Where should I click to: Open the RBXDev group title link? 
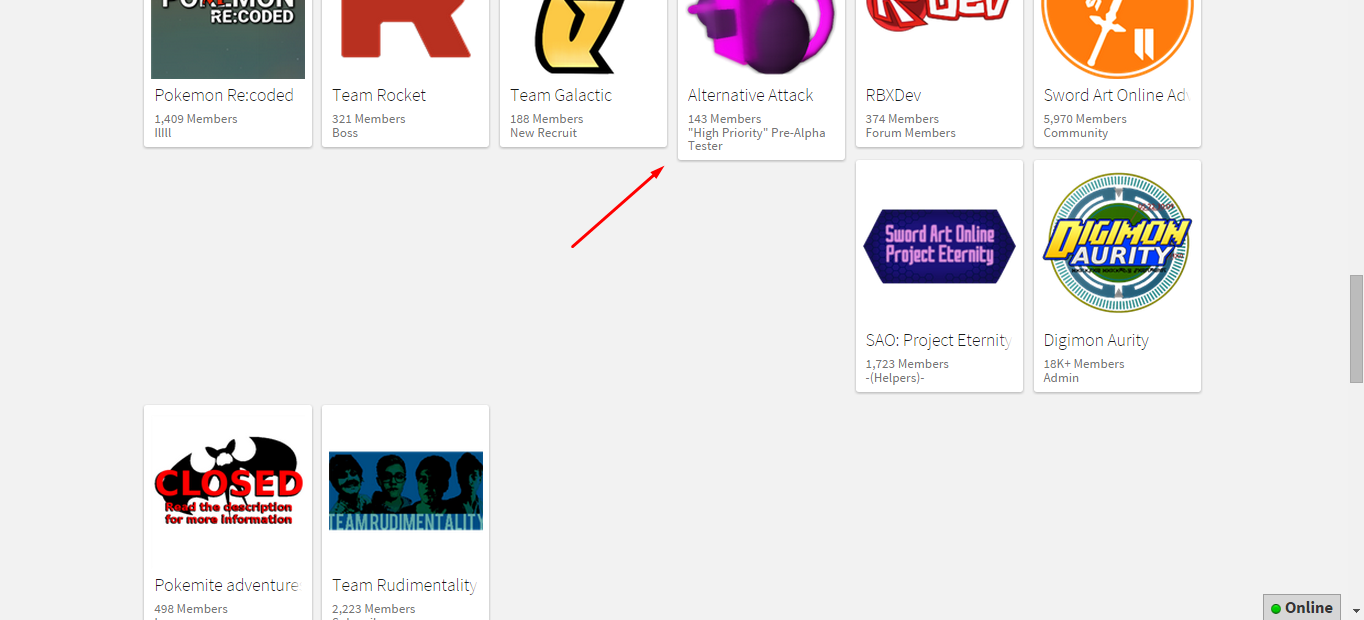(x=893, y=95)
